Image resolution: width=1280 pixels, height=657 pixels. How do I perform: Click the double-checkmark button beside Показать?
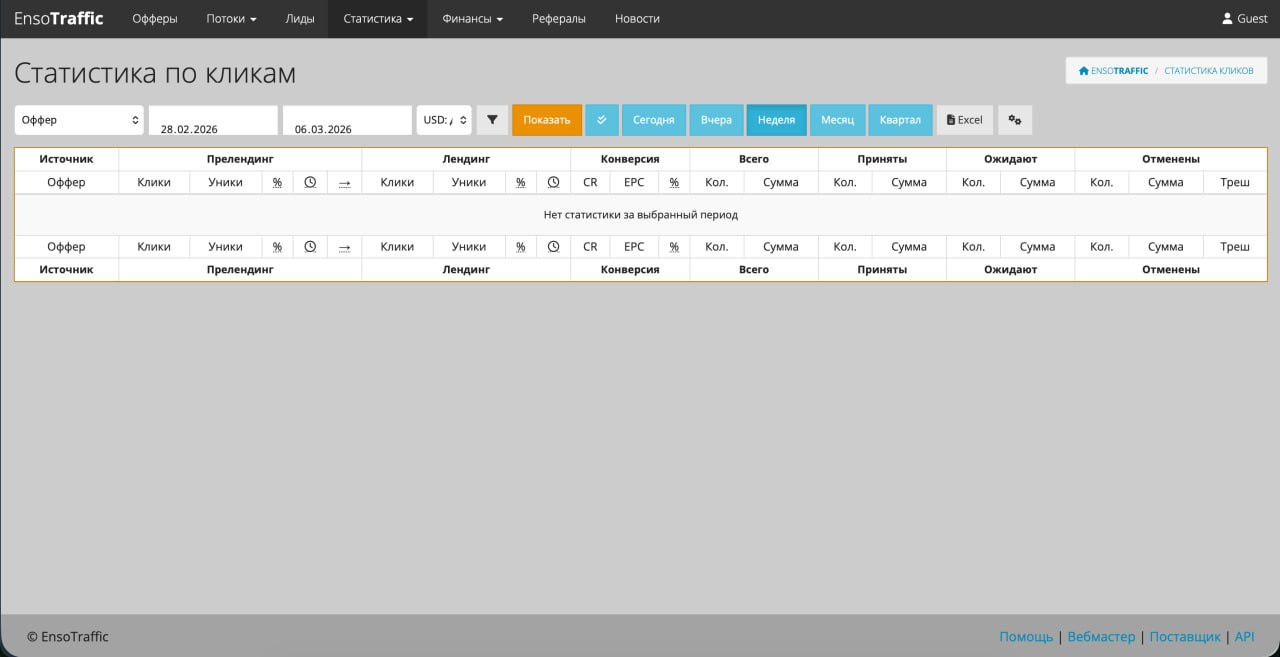[x=602, y=120]
